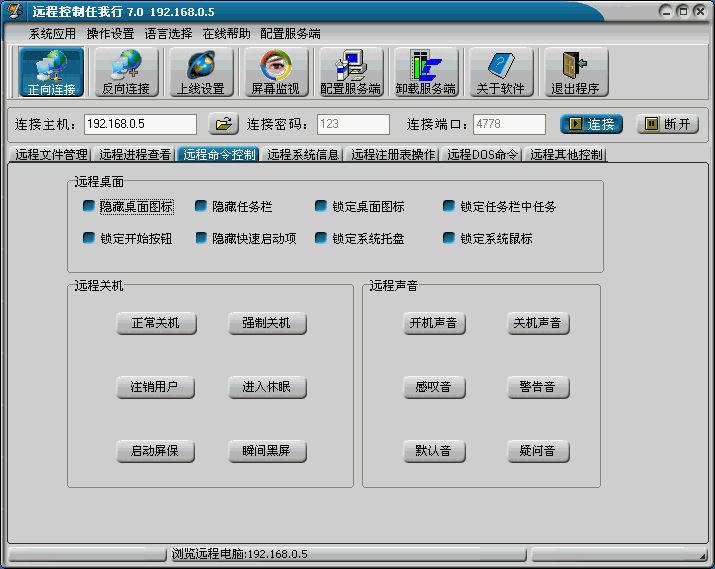Viewport: 715px width, 569px height.
Task: Click the 连接主机 address input field
Action: [140, 124]
